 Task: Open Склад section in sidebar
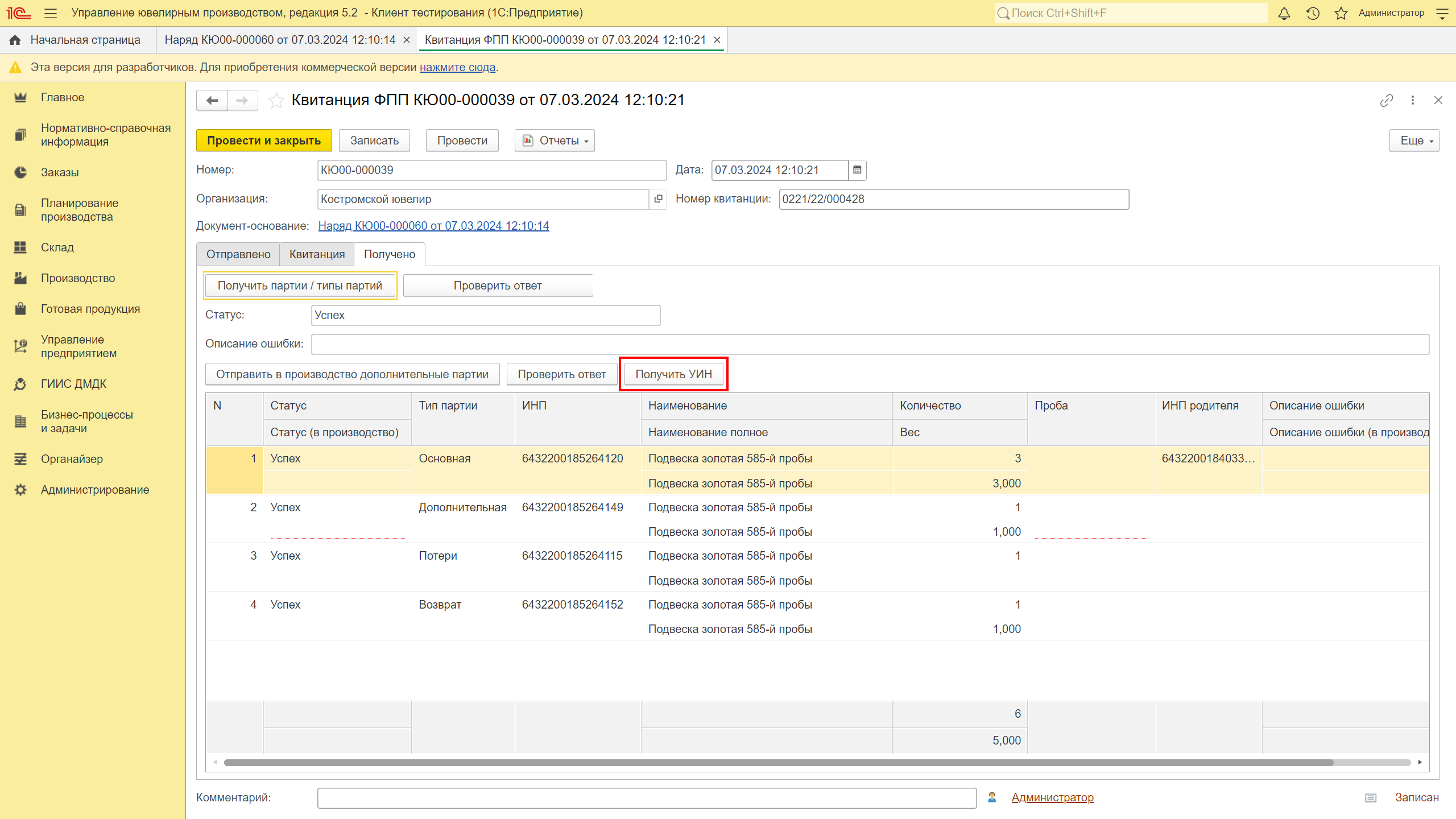[x=57, y=247]
